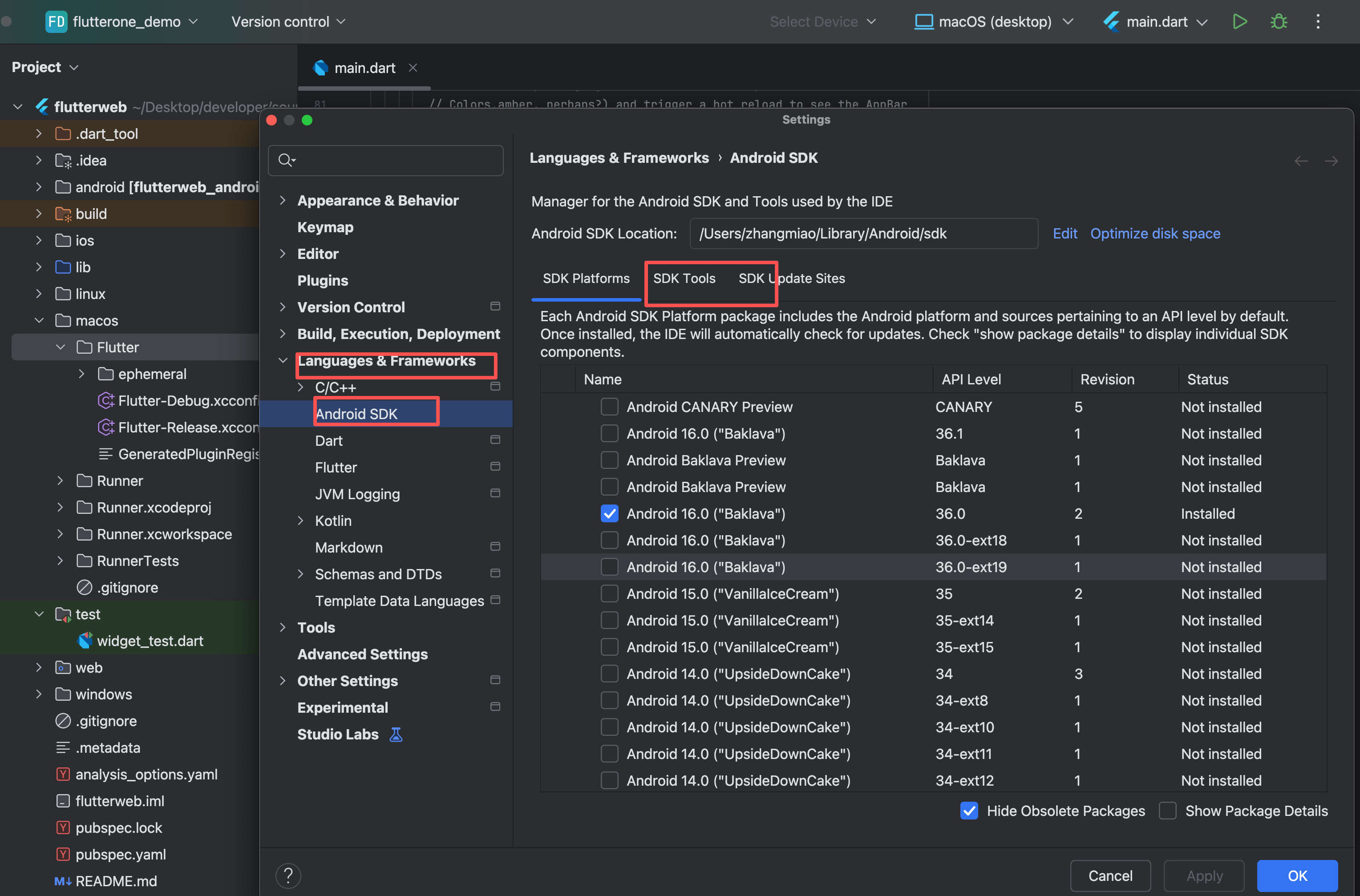Uncheck the installed Android 16.0 API 36.0 checkbox

point(609,514)
